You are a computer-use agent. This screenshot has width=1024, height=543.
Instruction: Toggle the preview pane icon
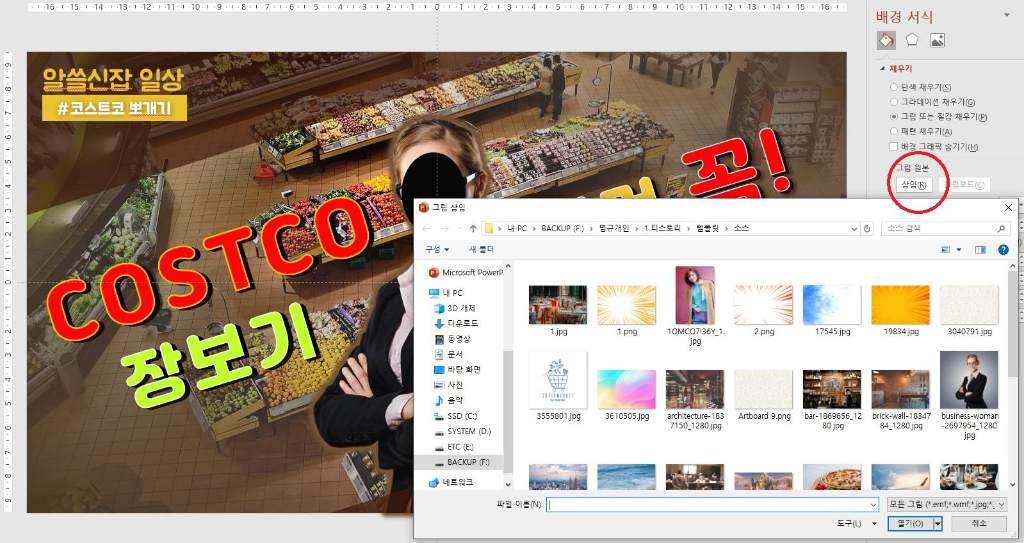click(980, 250)
